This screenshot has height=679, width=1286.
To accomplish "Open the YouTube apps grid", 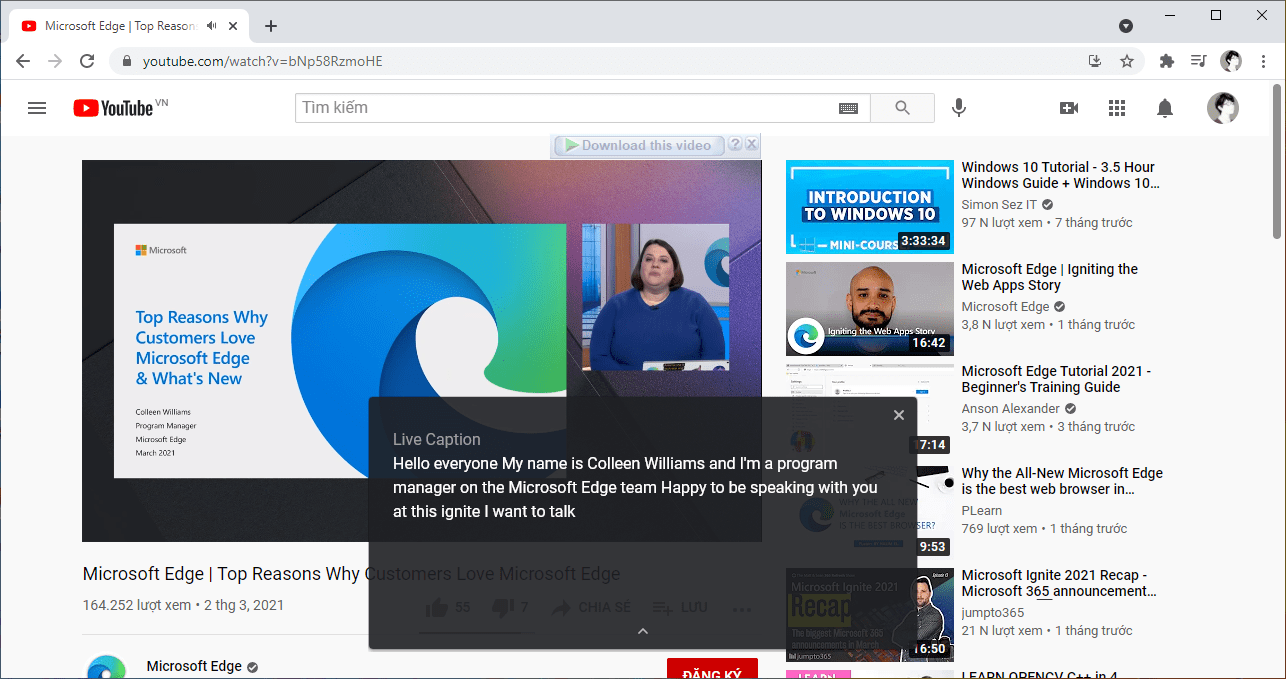I will (1117, 108).
